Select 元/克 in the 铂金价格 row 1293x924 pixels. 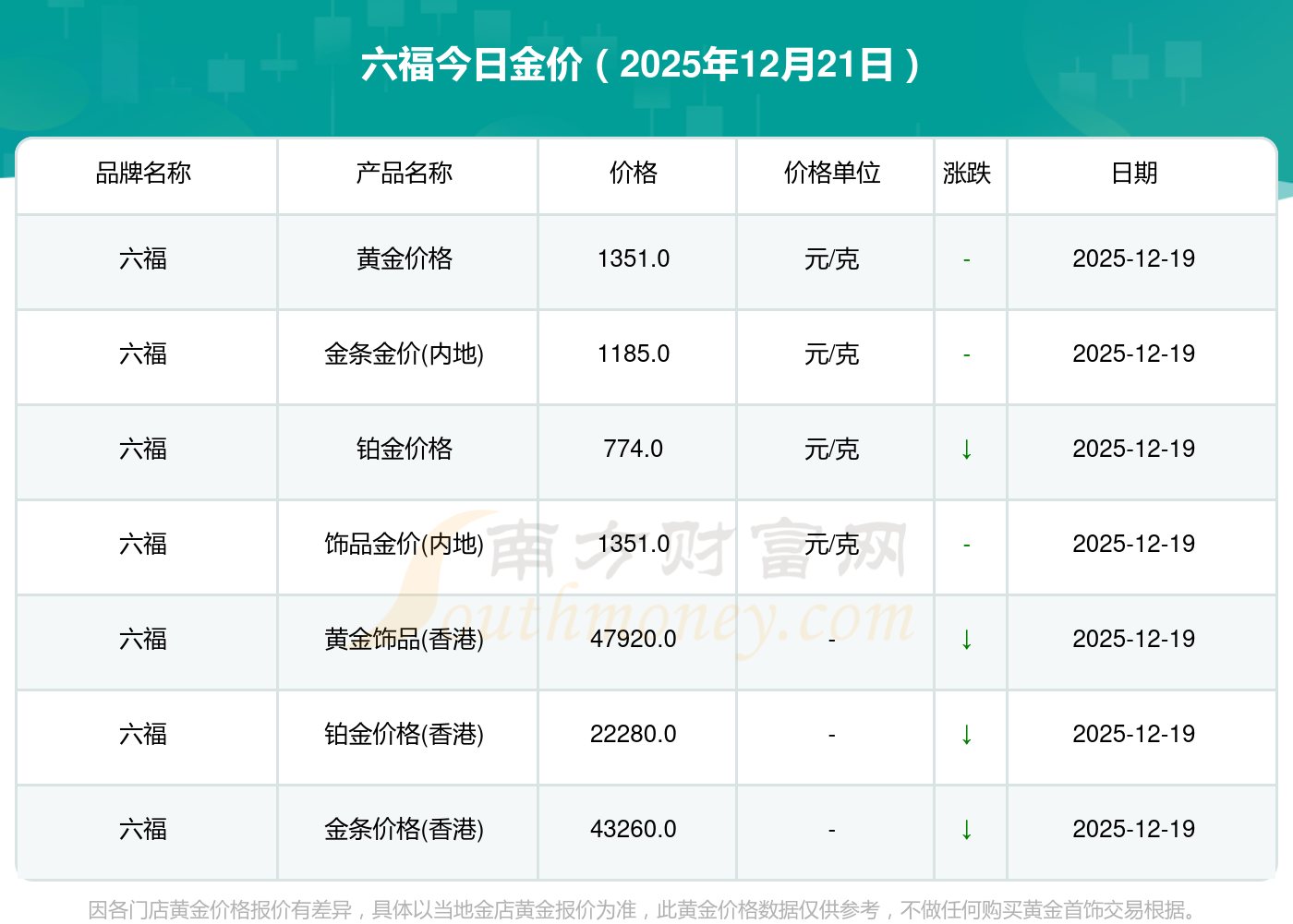point(832,450)
